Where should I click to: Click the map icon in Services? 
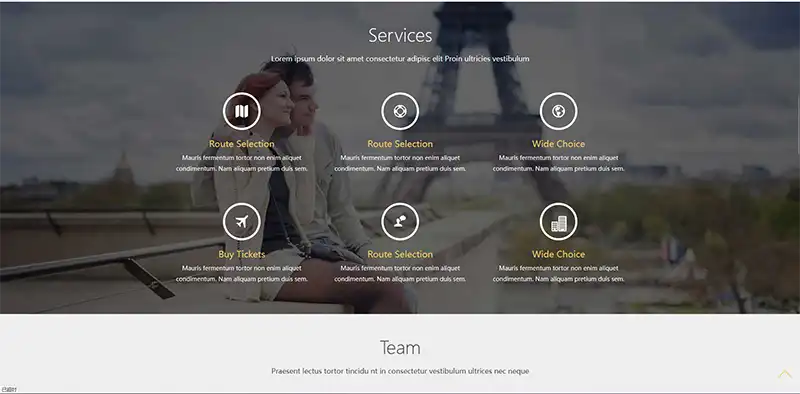242,111
